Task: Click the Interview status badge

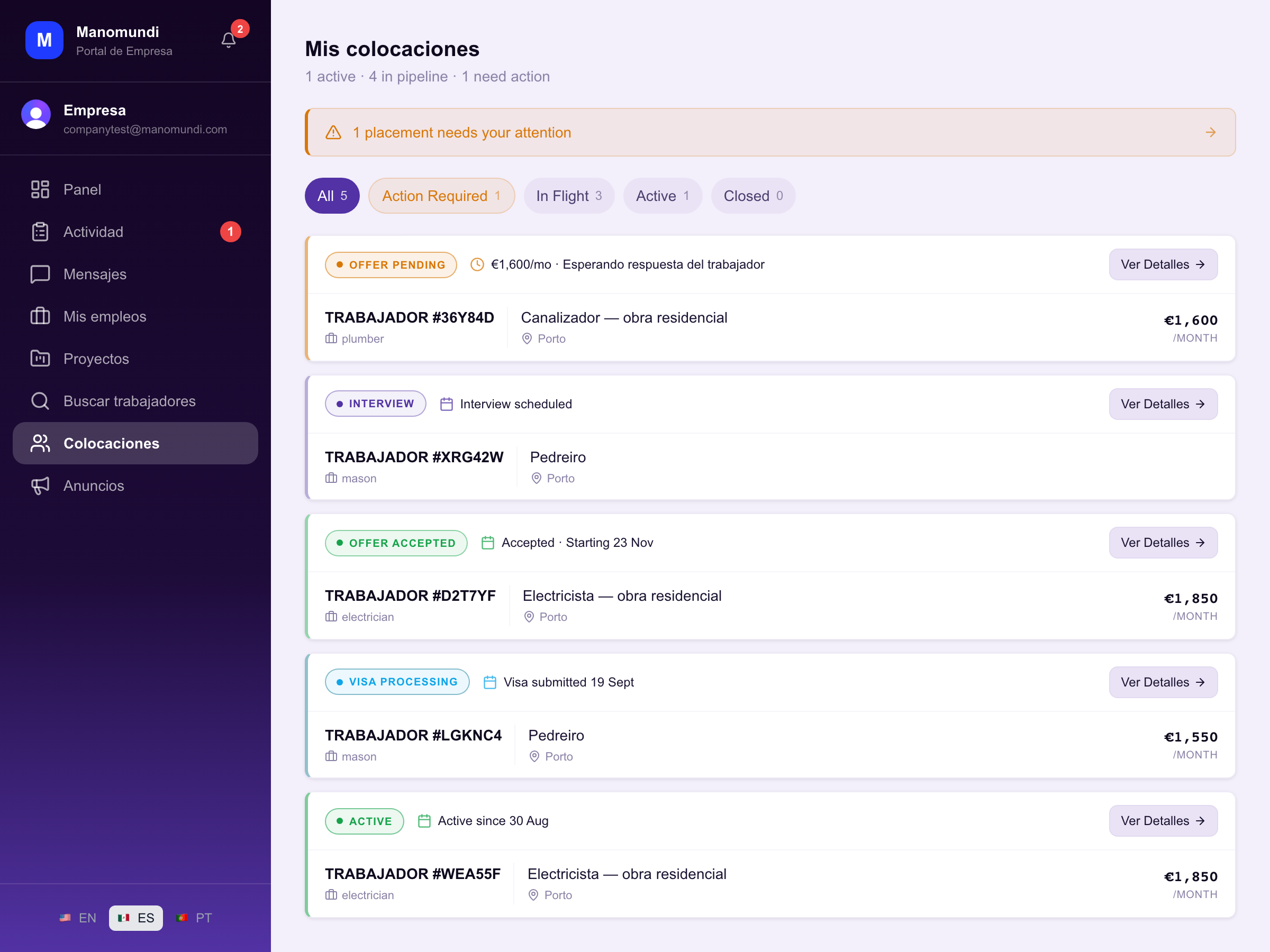Action: click(376, 404)
